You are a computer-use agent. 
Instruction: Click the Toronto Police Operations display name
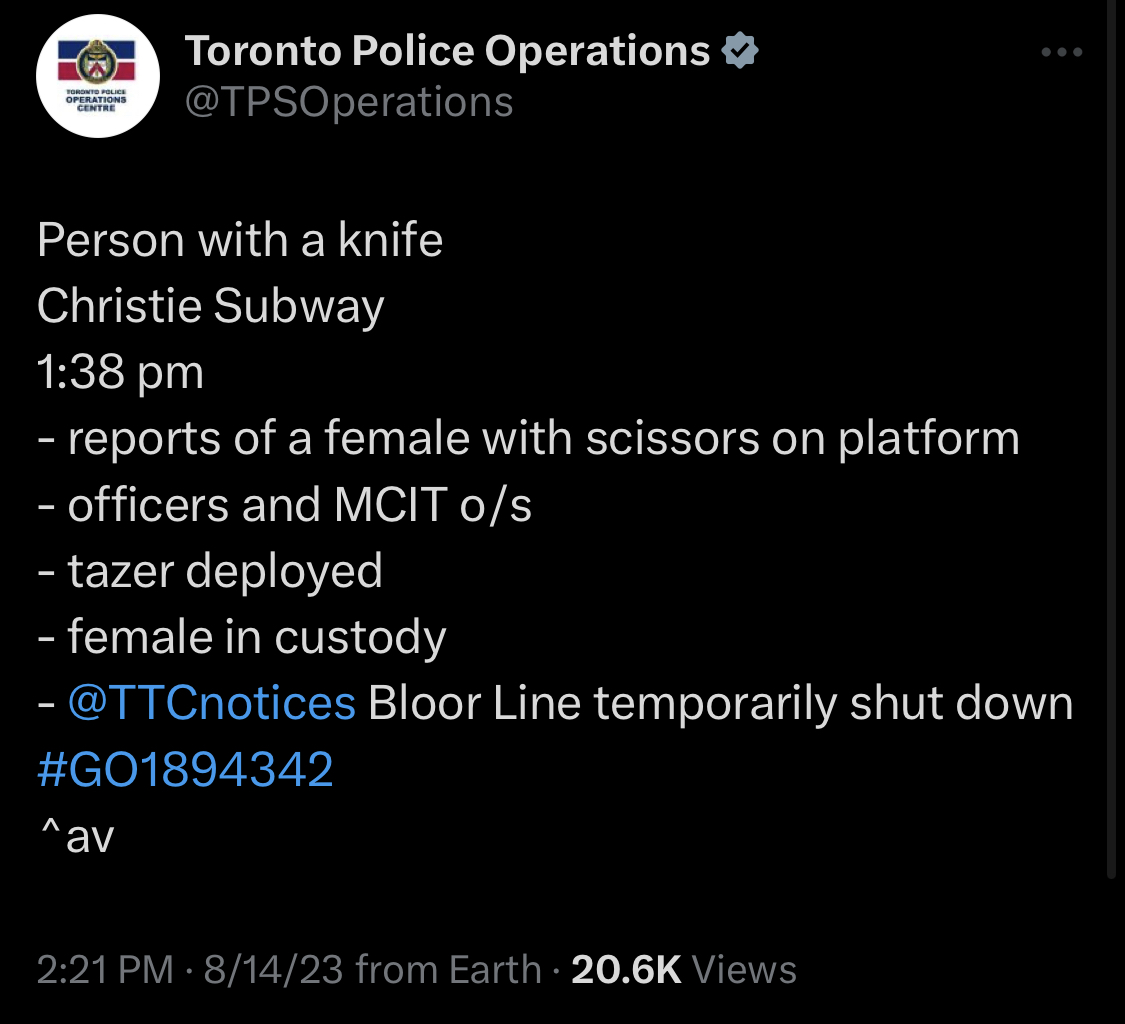tap(448, 51)
